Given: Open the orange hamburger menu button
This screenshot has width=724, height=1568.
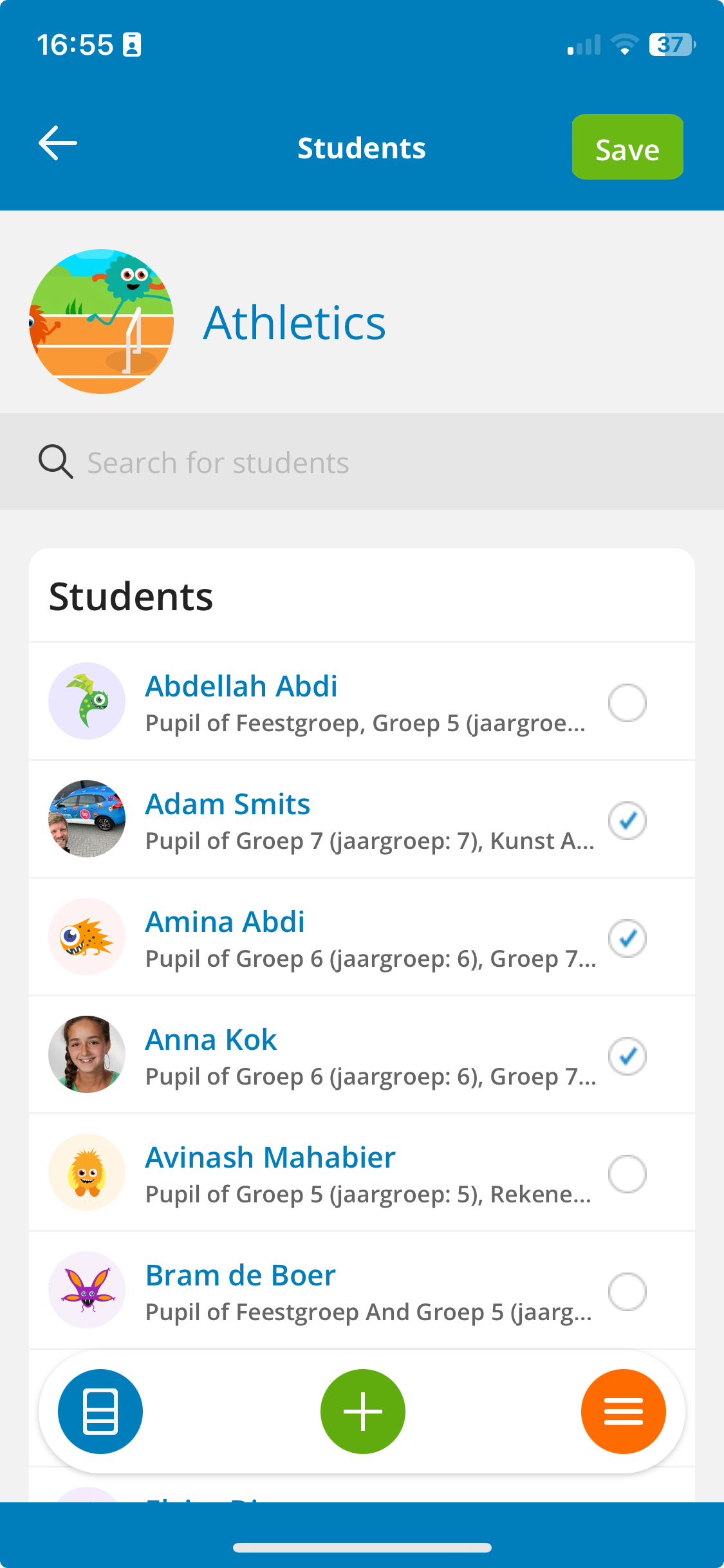Looking at the screenshot, I should point(623,1411).
